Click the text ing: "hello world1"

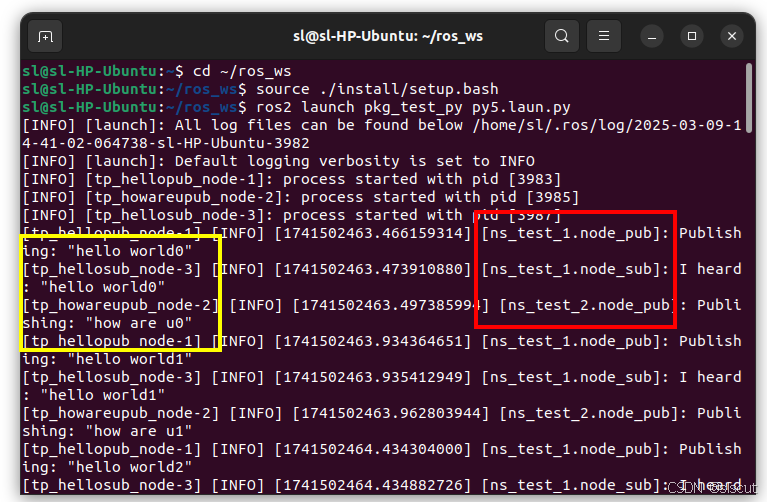click(x=107, y=360)
